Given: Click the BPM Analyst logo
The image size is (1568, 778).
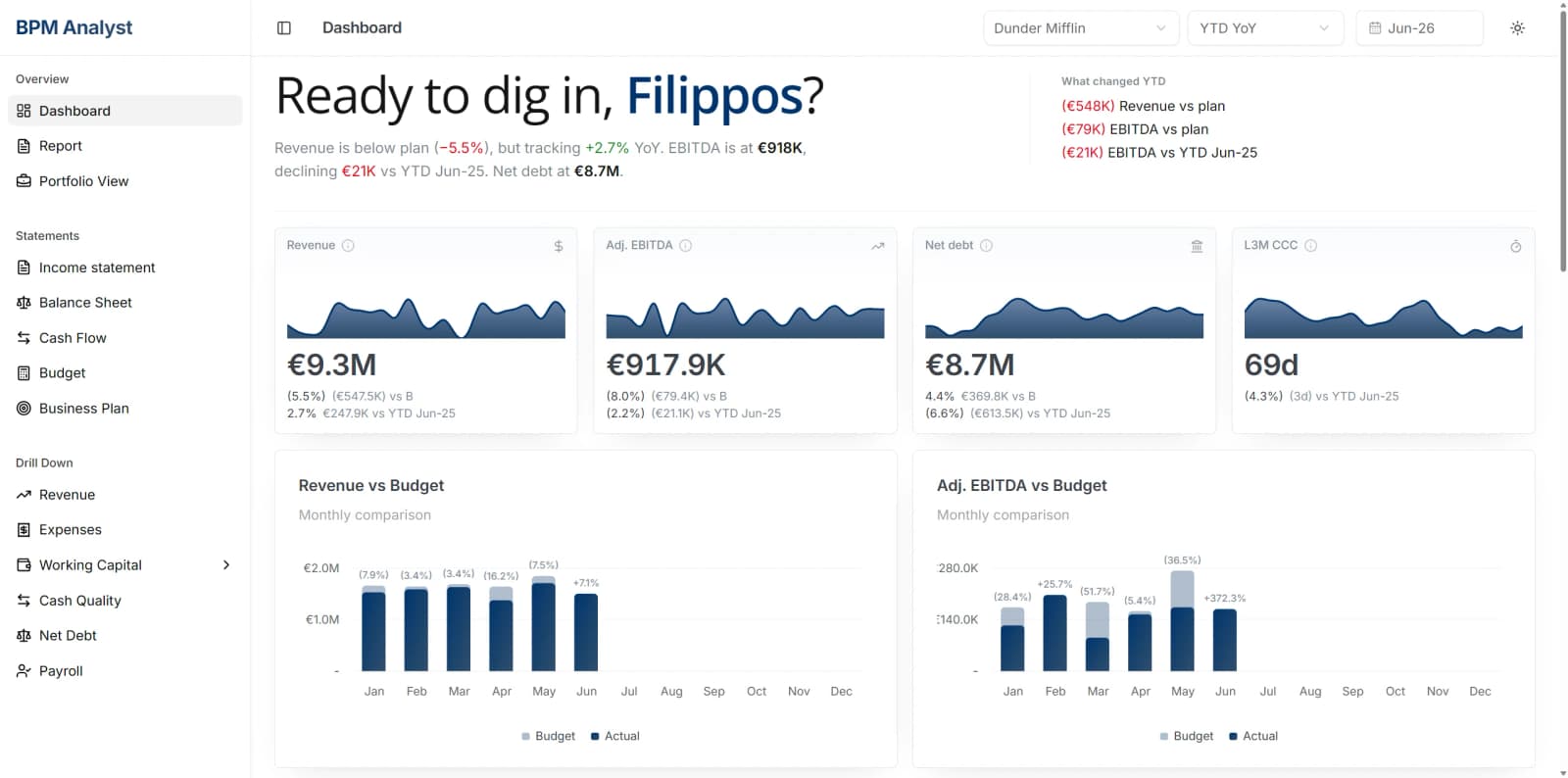Looking at the screenshot, I should click(x=74, y=27).
